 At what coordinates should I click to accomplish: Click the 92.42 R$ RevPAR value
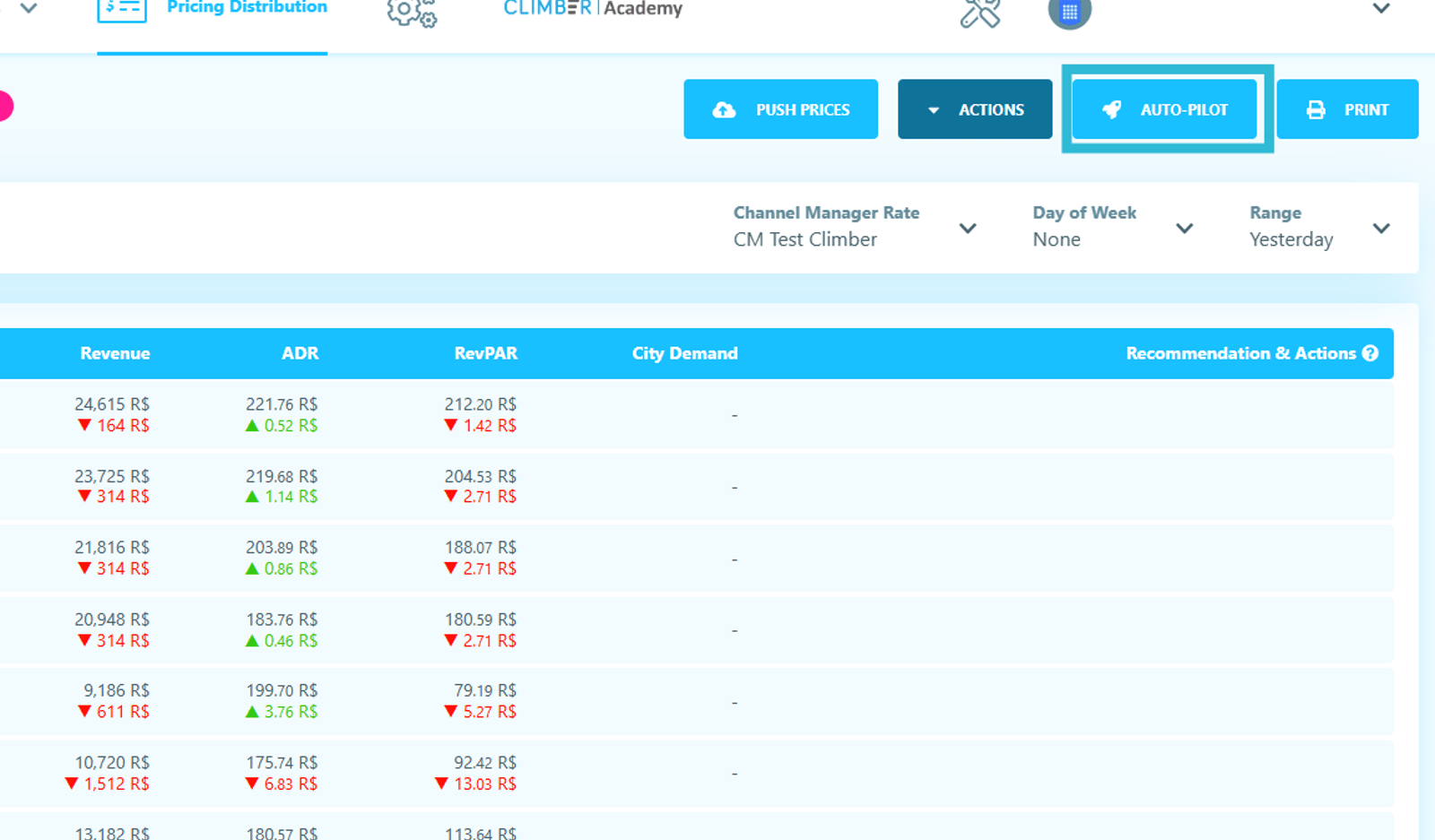tap(485, 762)
